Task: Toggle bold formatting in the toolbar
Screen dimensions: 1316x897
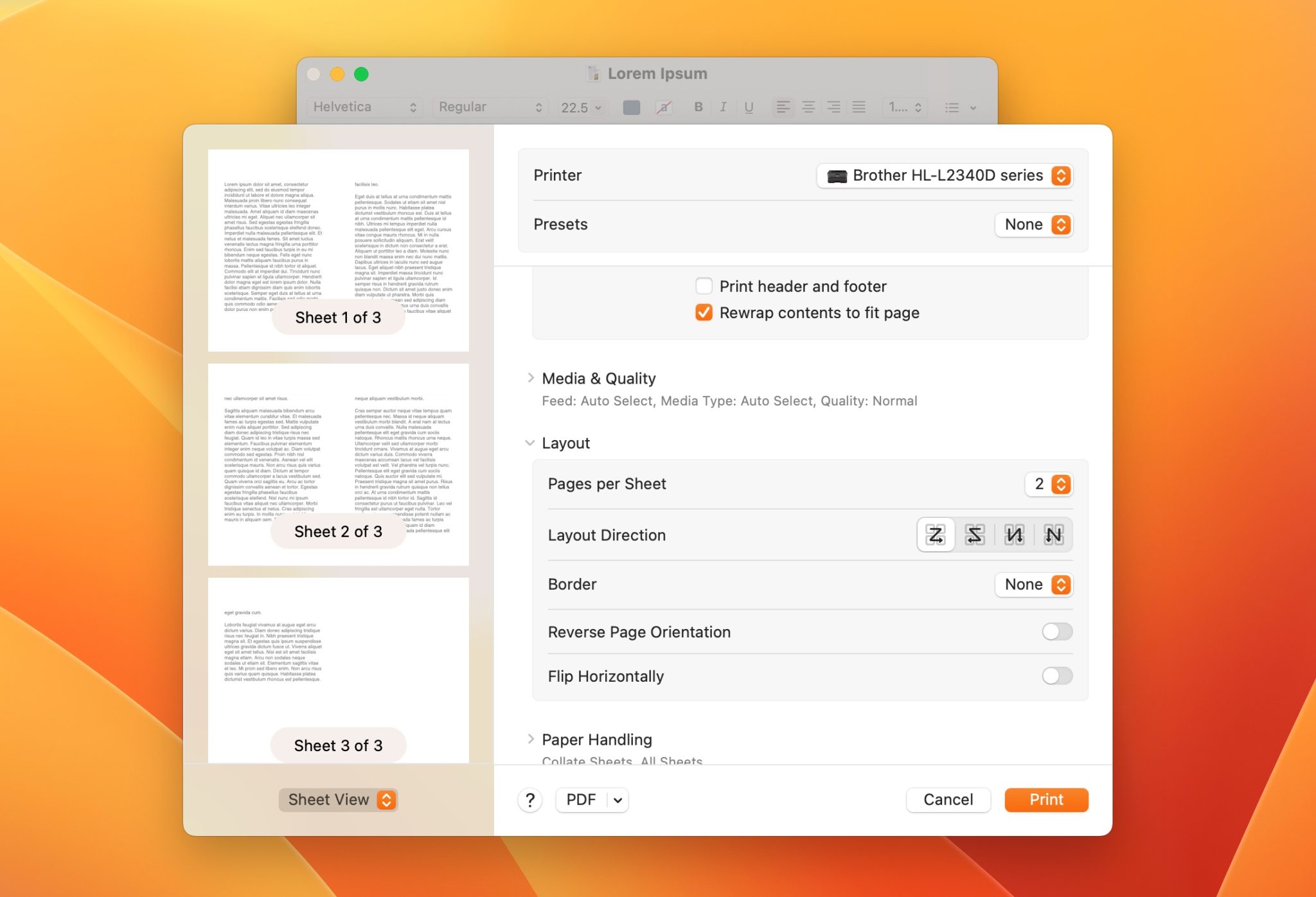Action: pyautogui.click(x=698, y=107)
